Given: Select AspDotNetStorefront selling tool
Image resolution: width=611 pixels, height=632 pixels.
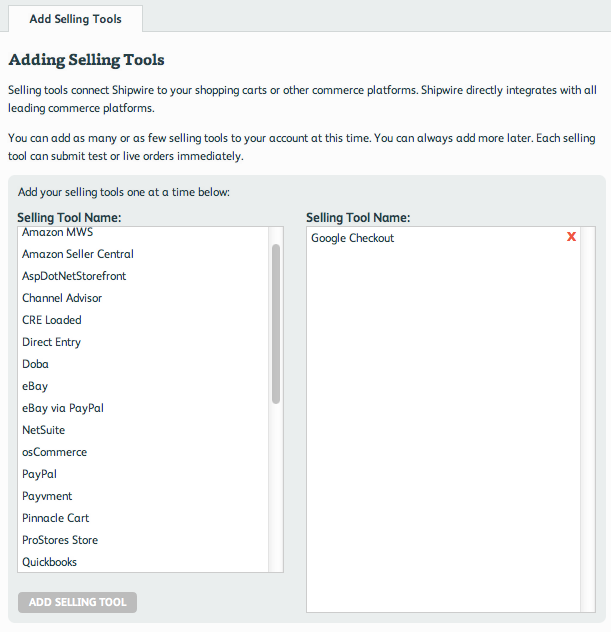Looking at the screenshot, I should coord(74,276).
